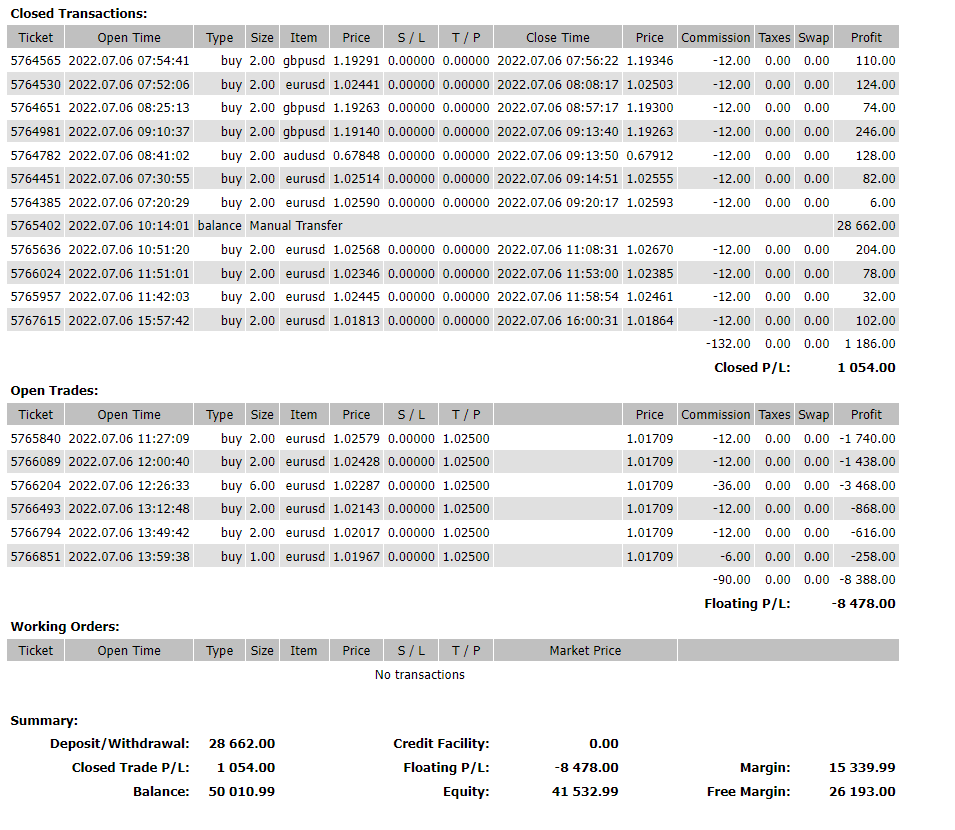
Task: Select ticket number 5765636
Action: tap(36, 250)
